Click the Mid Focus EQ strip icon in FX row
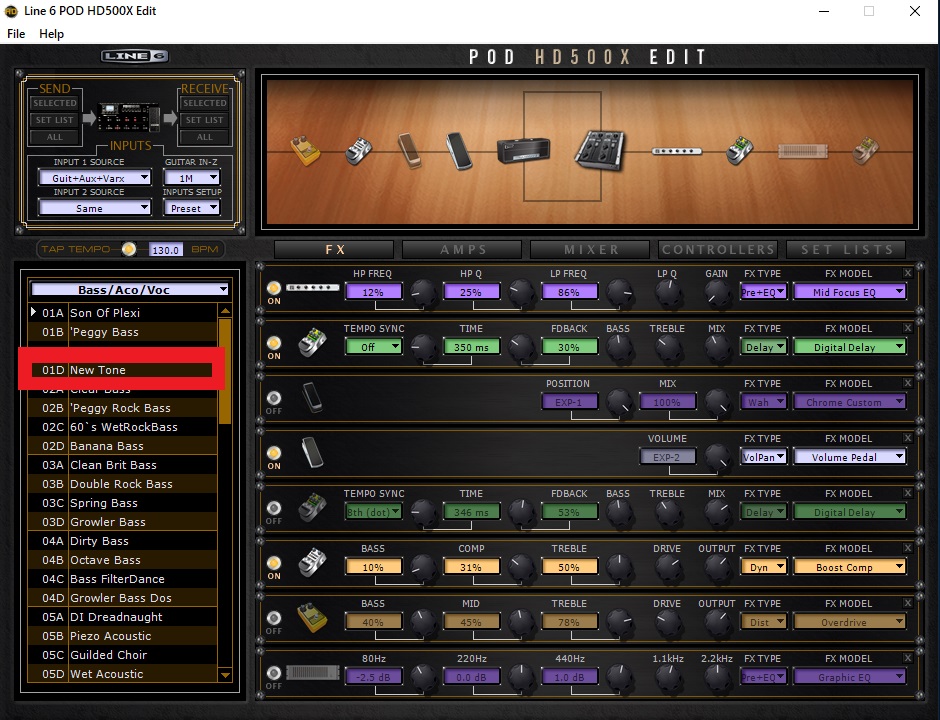 [312, 288]
